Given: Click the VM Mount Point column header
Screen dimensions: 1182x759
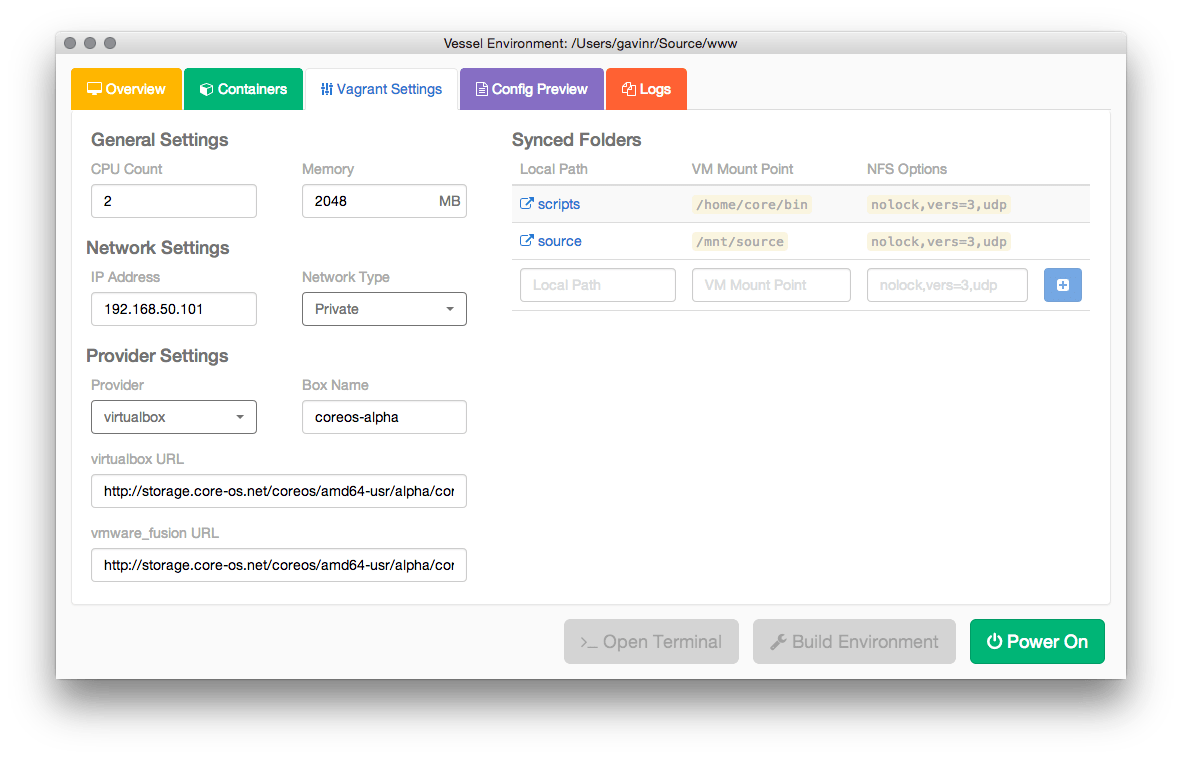Looking at the screenshot, I should coord(743,169).
